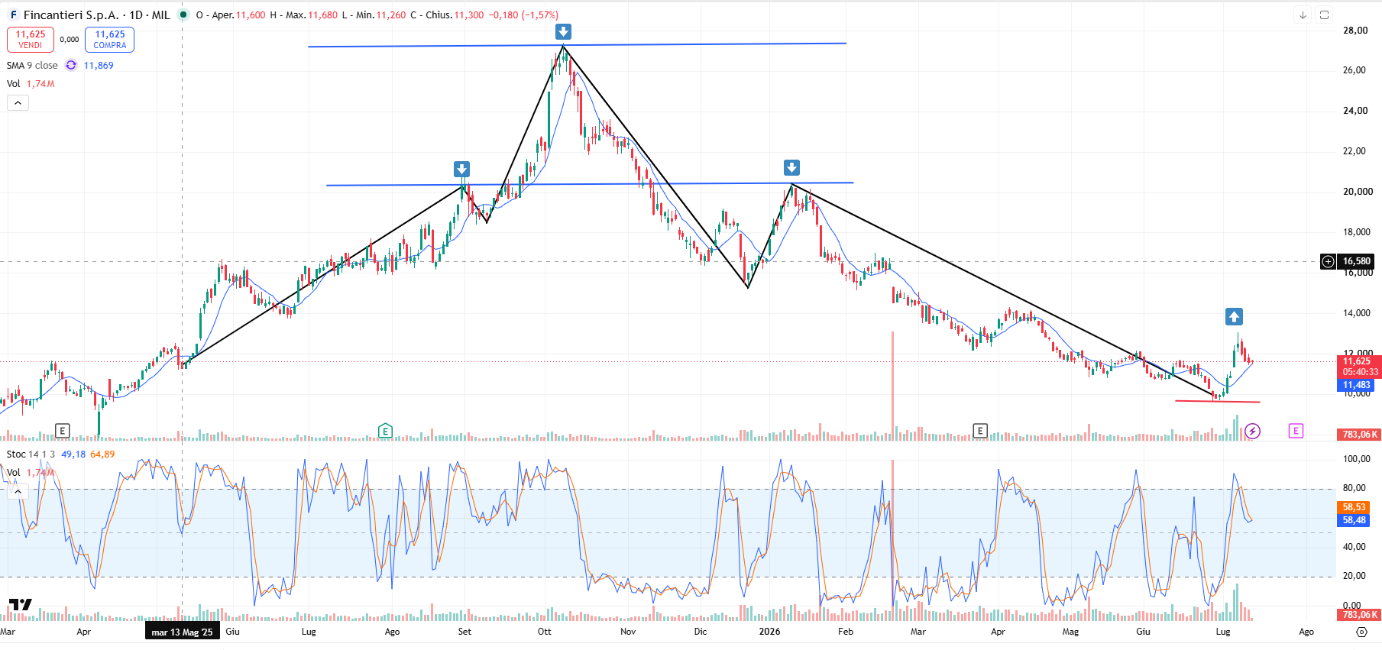1382x650 pixels.
Task: Click the down arrow pane control top right
Action: 1302,15
